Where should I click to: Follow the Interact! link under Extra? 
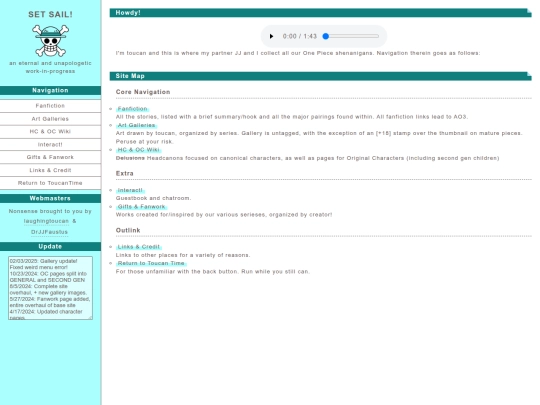(x=130, y=190)
